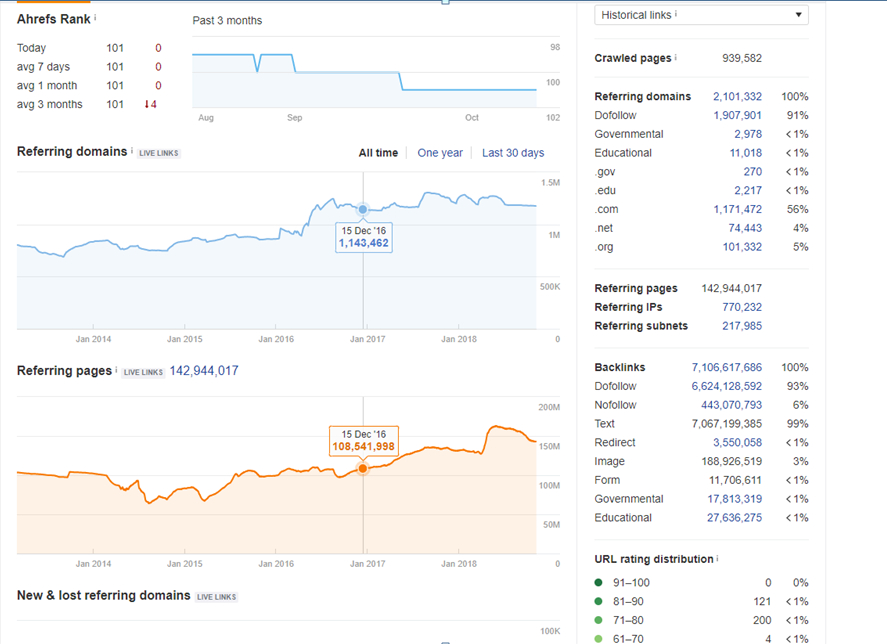Click info icon beside Ahrefs Rank heading
This screenshot has height=644, width=887.
96,18
